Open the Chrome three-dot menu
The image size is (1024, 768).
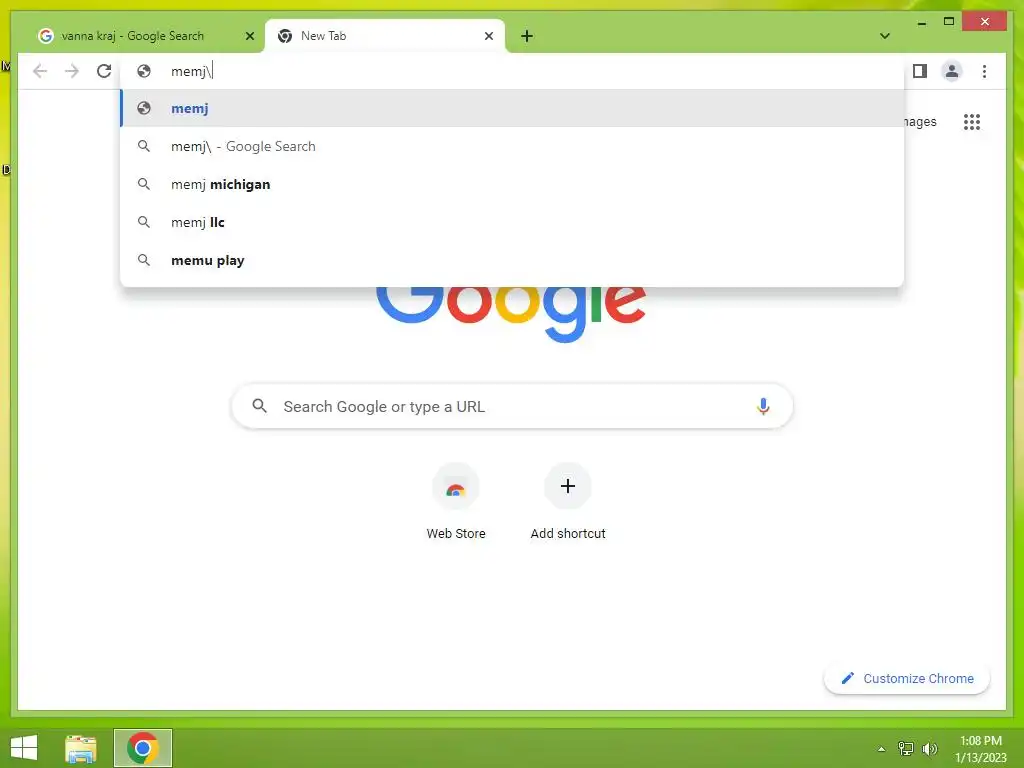pyautogui.click(x=984, y=71)
